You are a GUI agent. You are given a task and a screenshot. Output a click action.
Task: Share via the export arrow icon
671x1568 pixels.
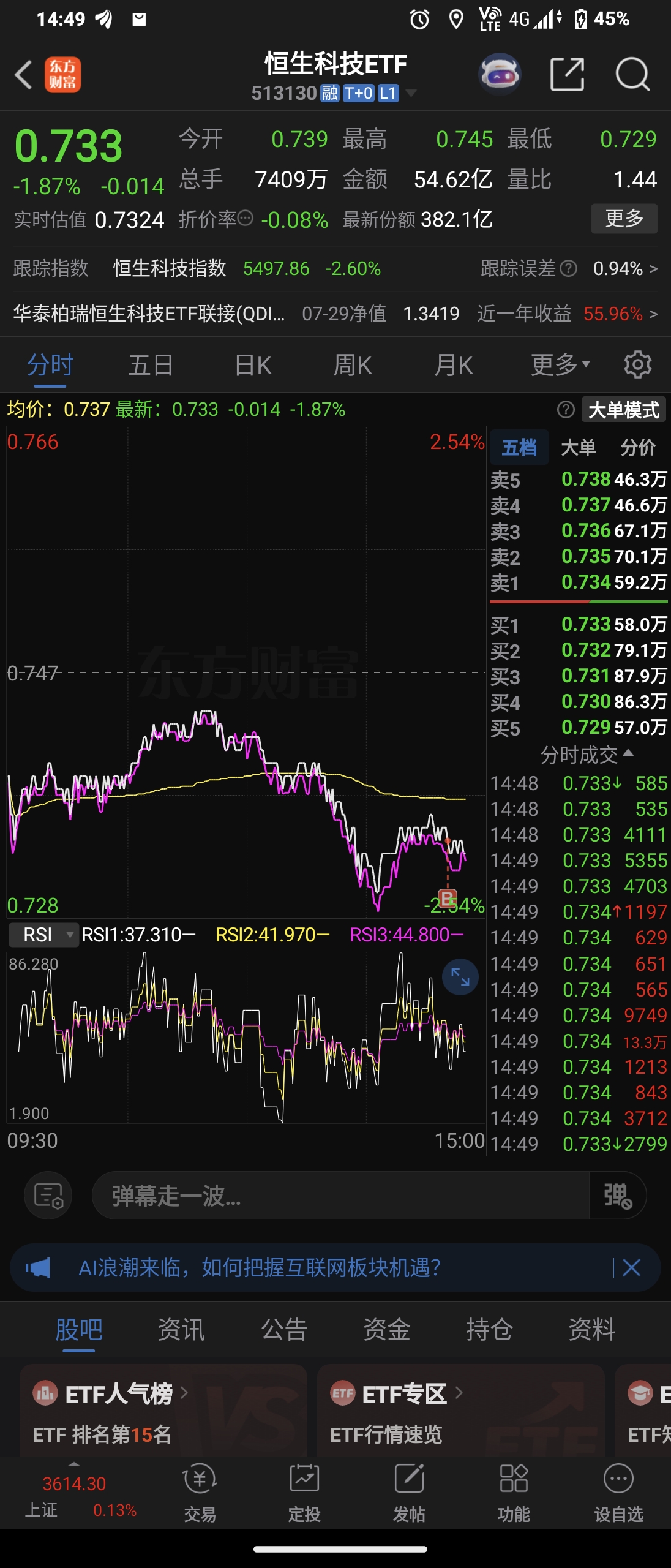tap(567, 75)
